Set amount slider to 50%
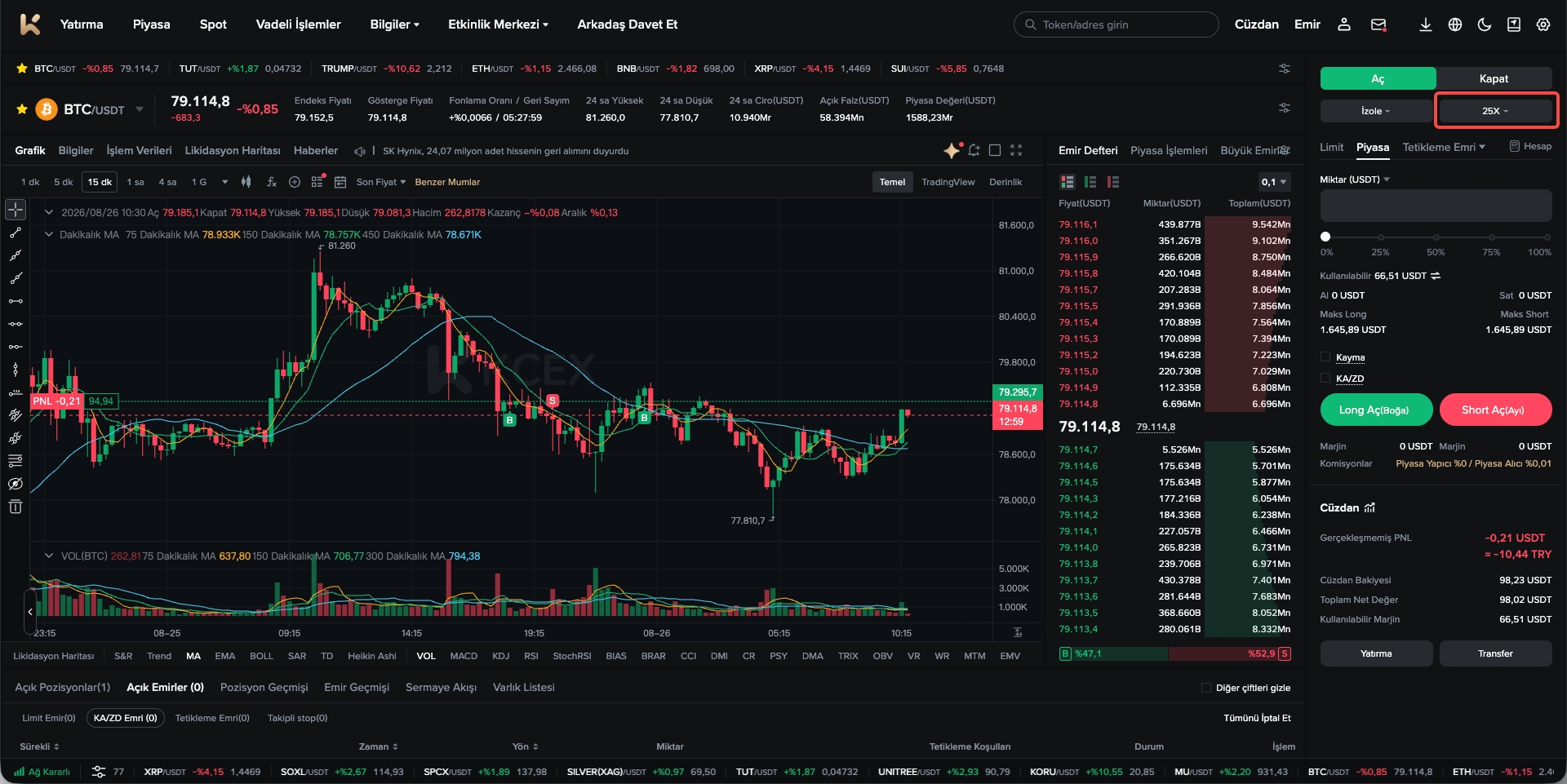1567x784 pixels. point(1436,237)
